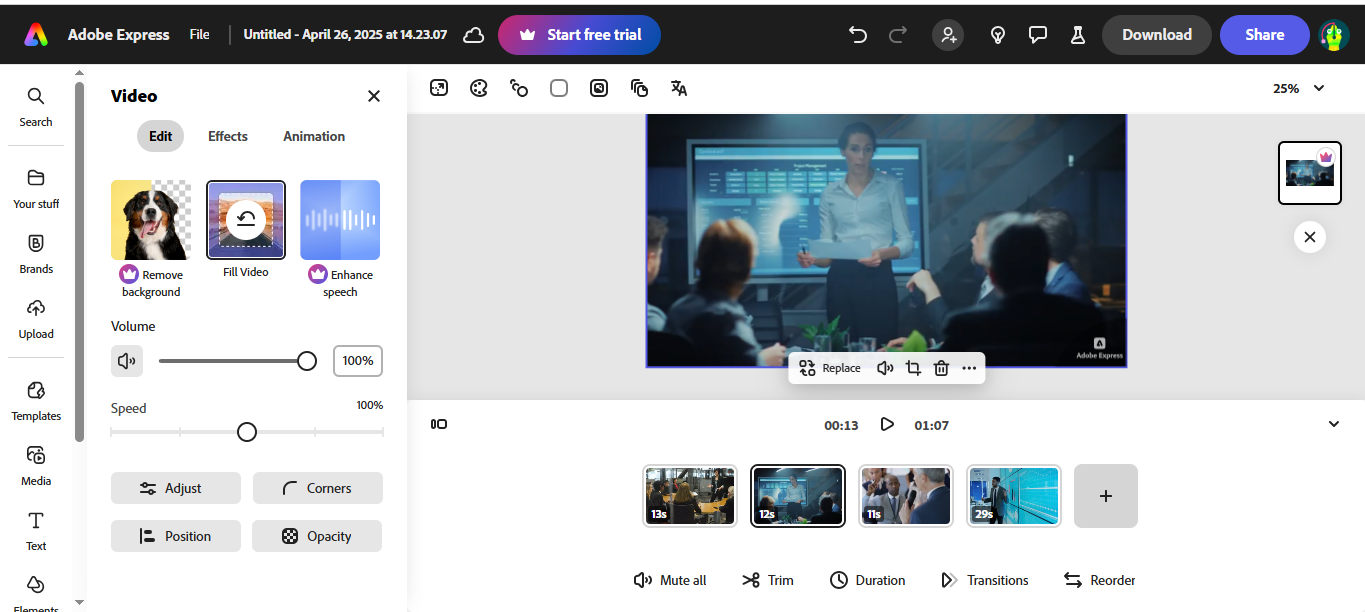The width and height of the screenshot is (1365, 612).
Task: Open the Text panel in the sidebar
Action: (35, 528)
